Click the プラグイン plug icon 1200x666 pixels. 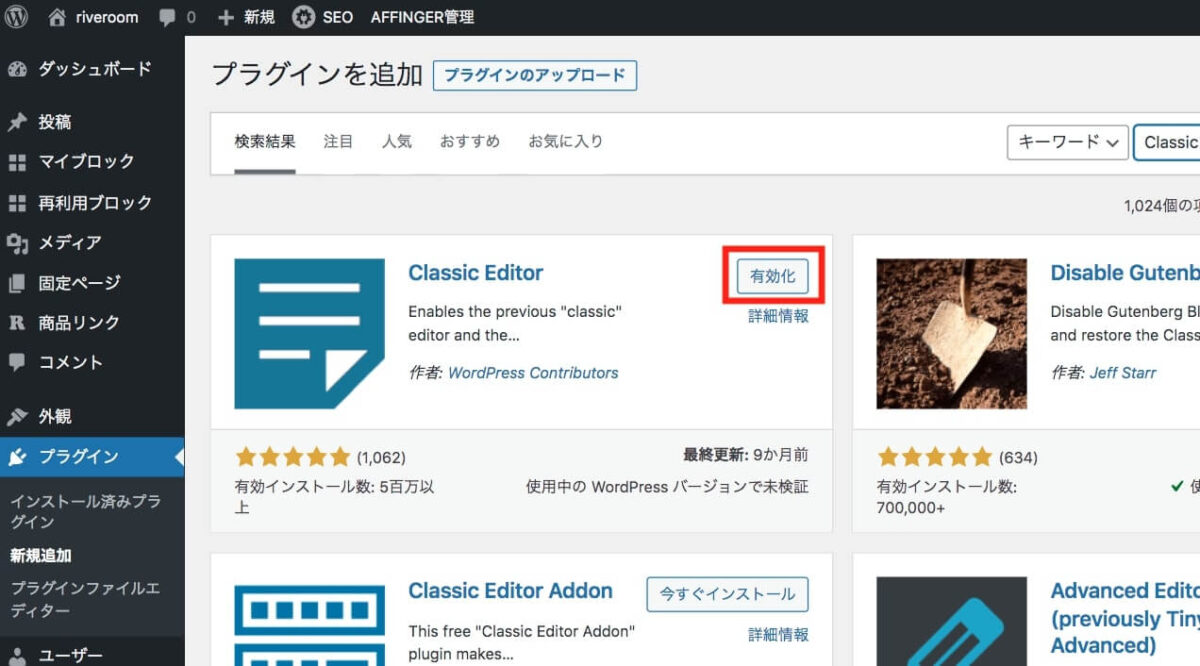tap(17, 457)
